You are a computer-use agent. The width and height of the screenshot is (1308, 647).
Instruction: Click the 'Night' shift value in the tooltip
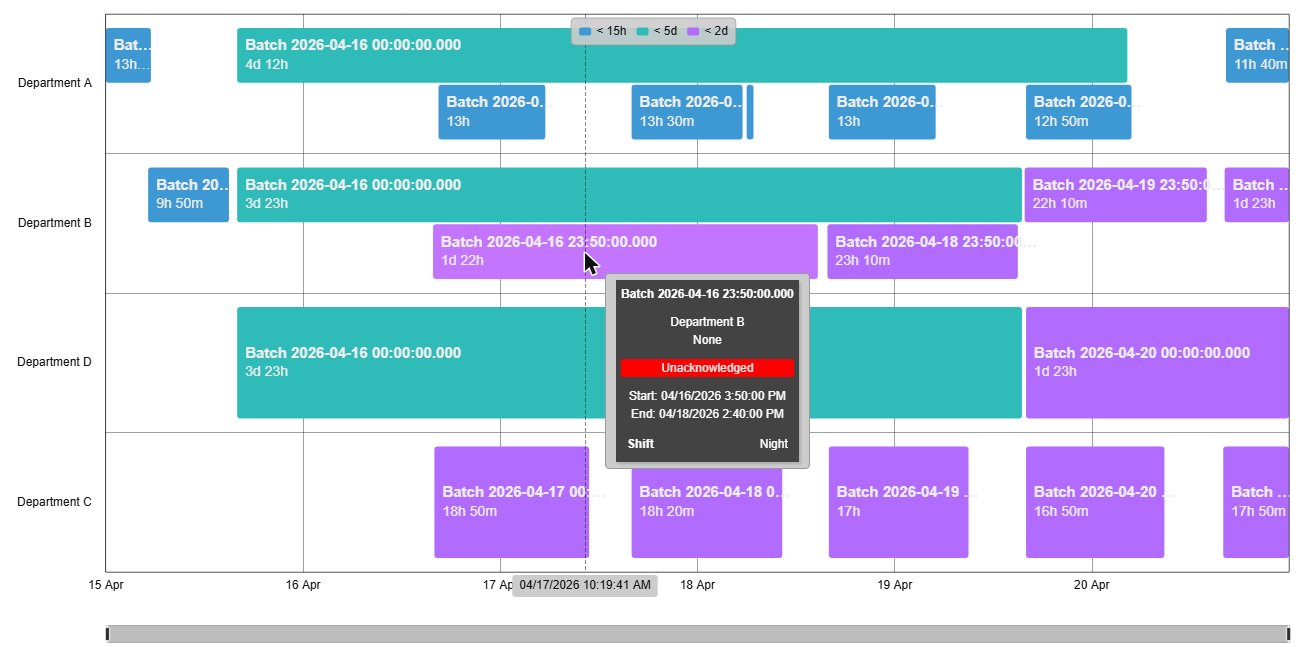pos(773,444)
